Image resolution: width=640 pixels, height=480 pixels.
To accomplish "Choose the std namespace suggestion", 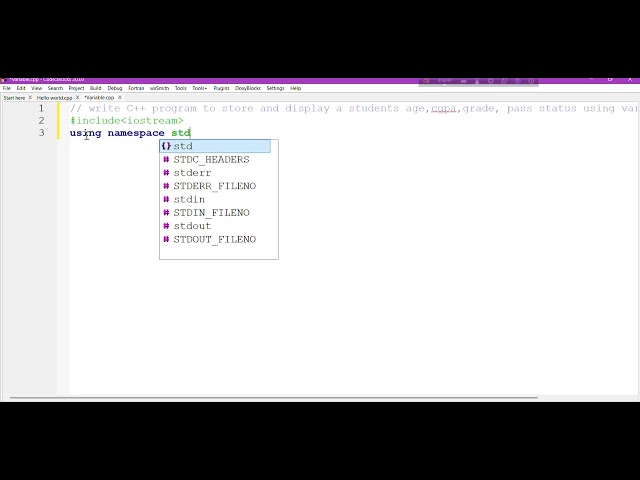I will click(x=215, y=146).
